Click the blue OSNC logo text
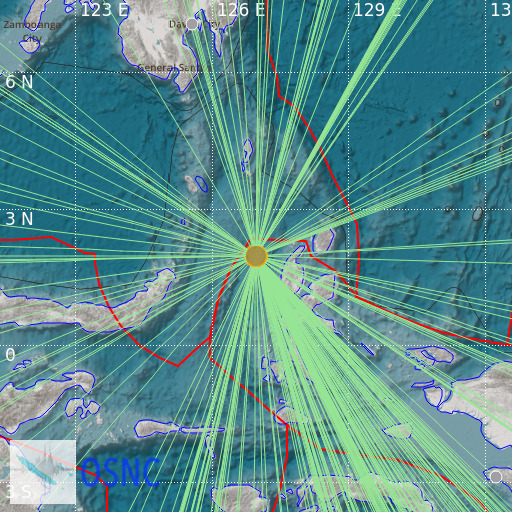Image resolution: width=512 pixels, height=512 pixels. coord(120,472)
